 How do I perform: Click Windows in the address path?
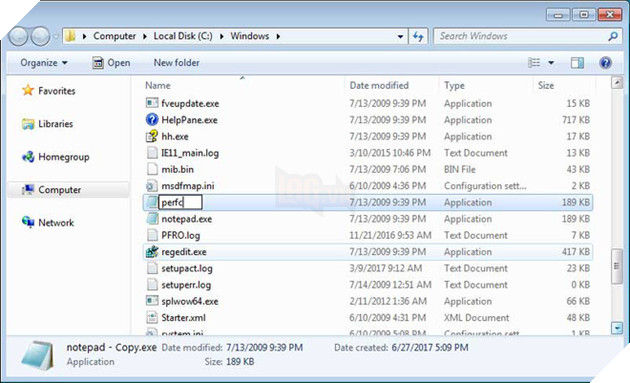[250, 36]
